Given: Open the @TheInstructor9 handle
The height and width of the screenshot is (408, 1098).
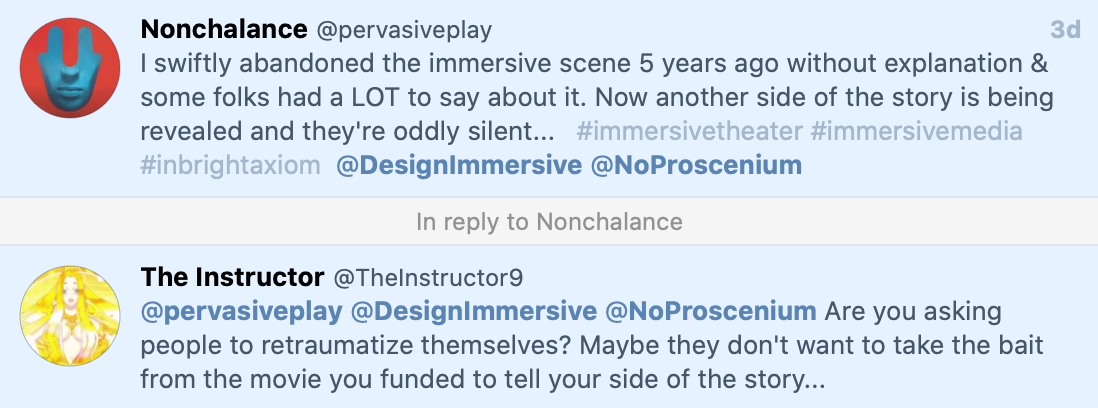Looking at the screenshot, I should point(428,277).
